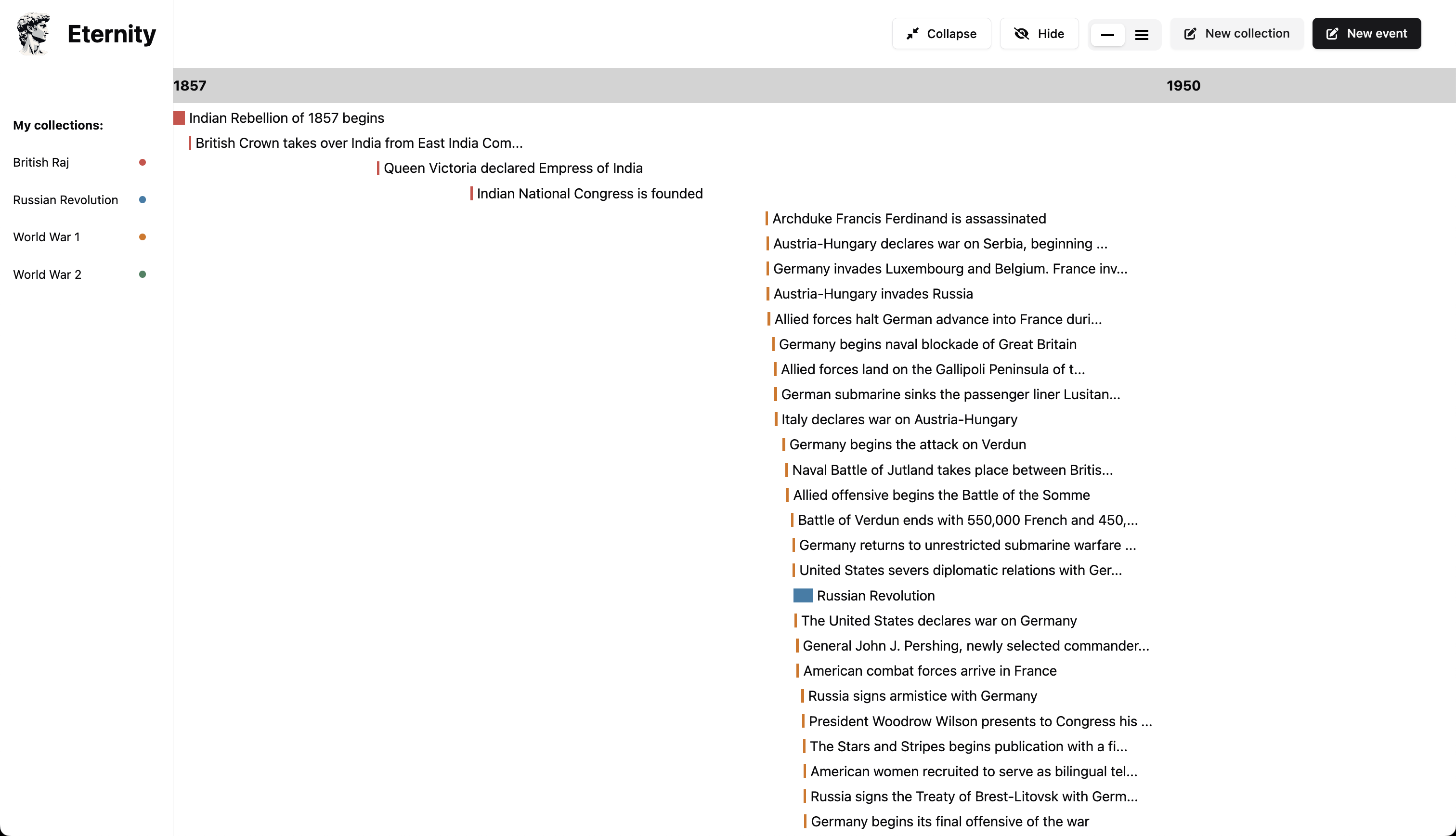1456x836 pixels.
Task: Click the Eternity statue logo icon
Action: point(33,33)
